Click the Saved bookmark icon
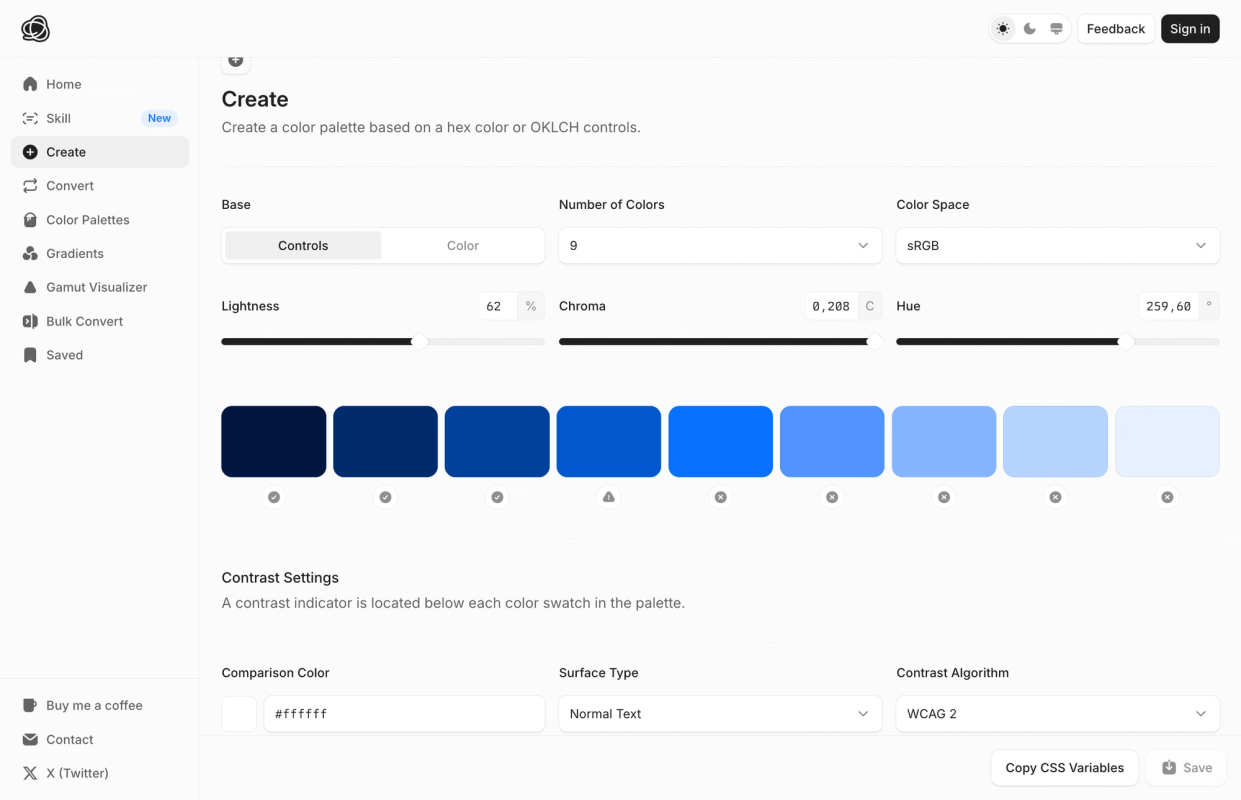 pyautogui.click(x=30, y=355)
